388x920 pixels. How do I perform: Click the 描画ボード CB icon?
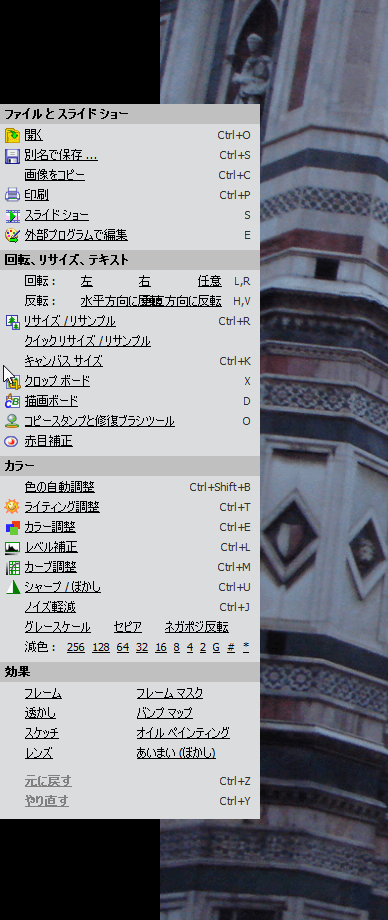[12, 401]
